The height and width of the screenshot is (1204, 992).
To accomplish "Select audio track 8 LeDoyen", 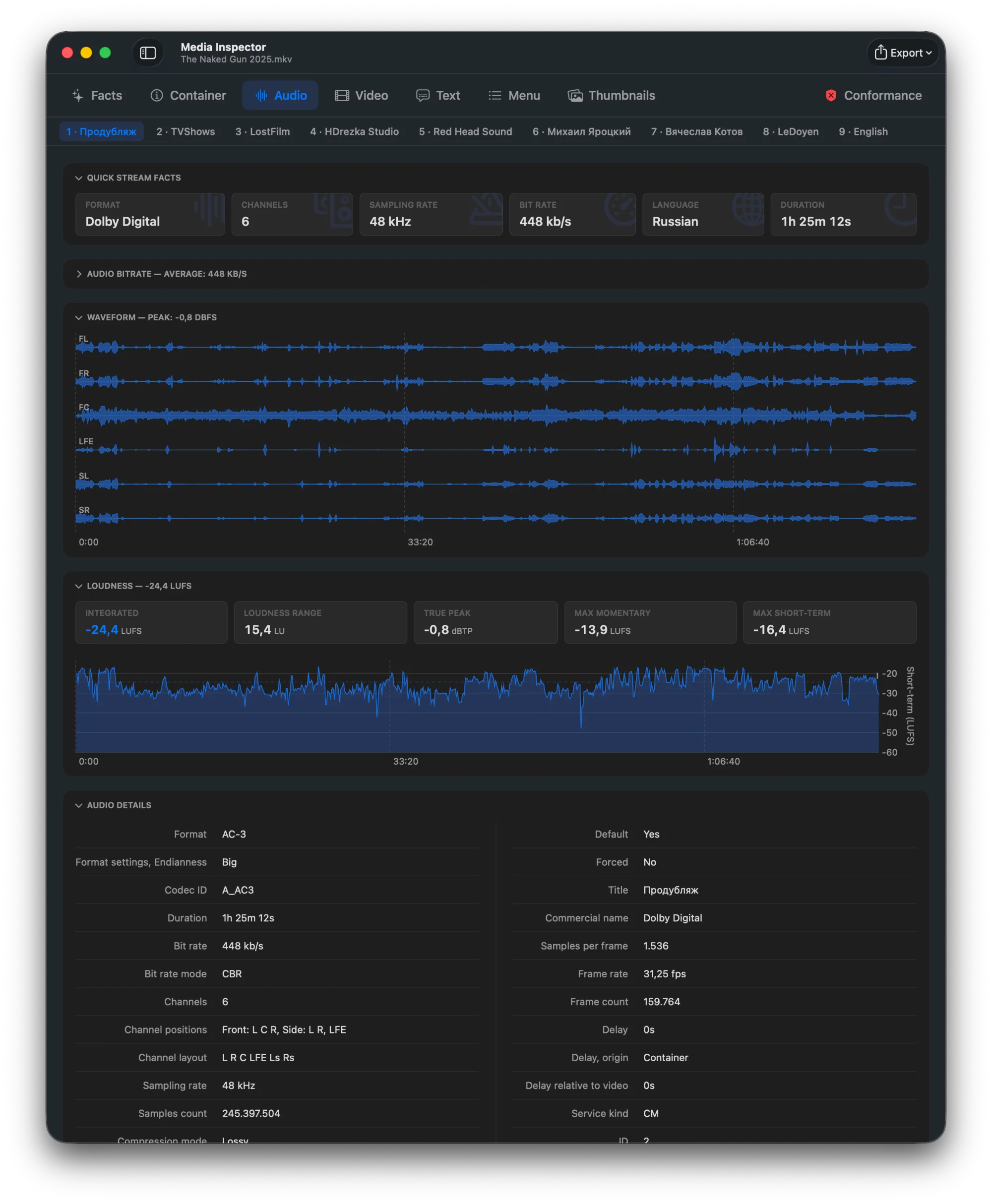I will pos(790,131).
